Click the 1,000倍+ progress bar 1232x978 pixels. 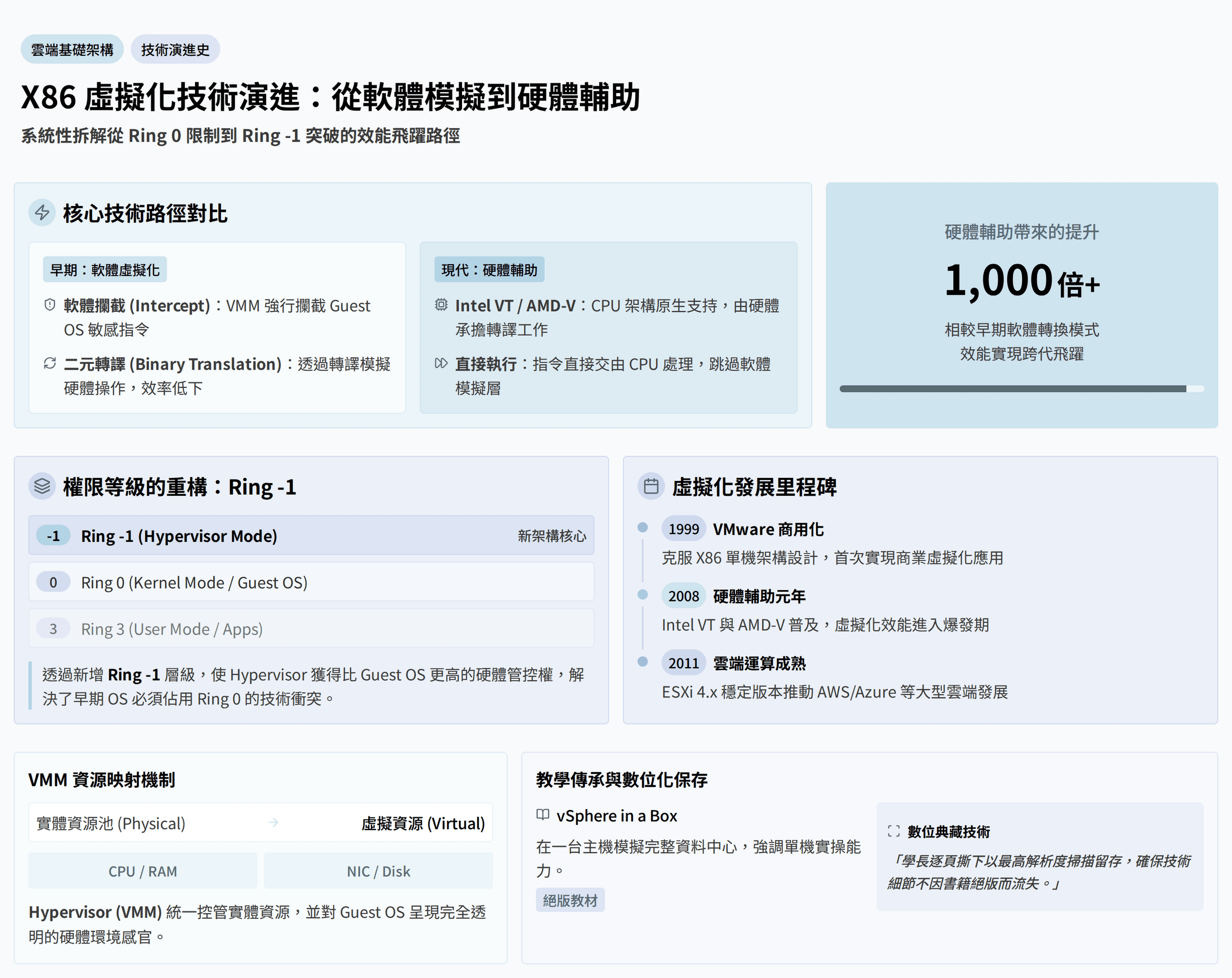tap(1021, 389)
